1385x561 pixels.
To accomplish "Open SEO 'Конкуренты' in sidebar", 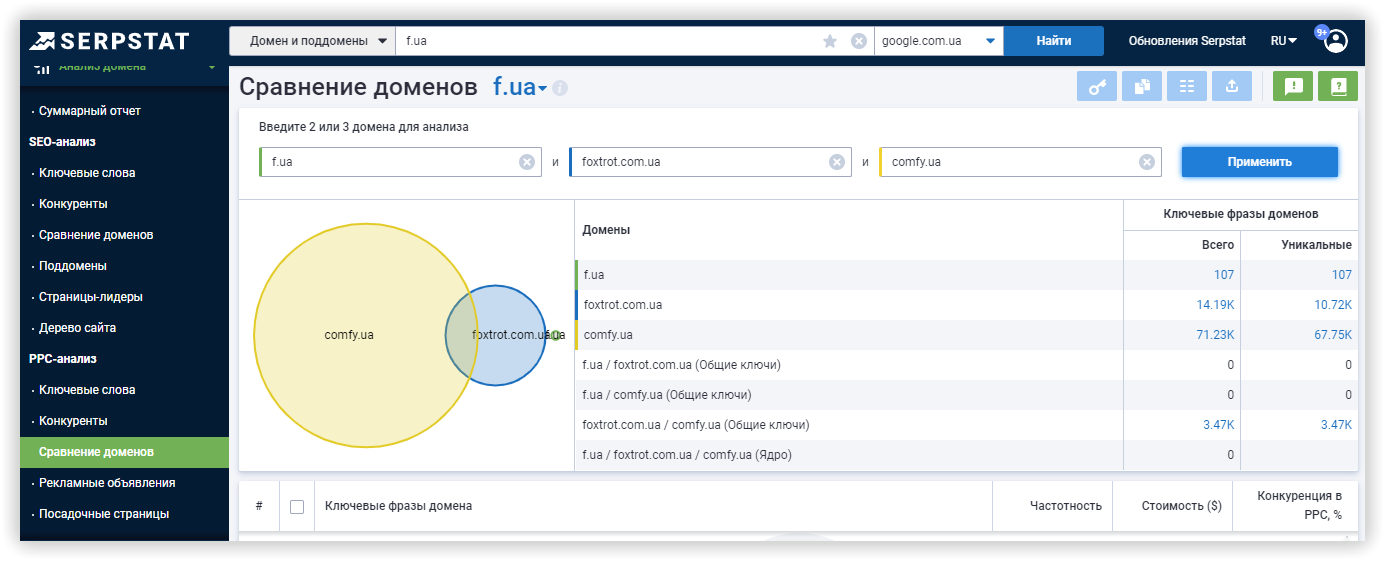I will pyautogui.click(x=73, y=204).
